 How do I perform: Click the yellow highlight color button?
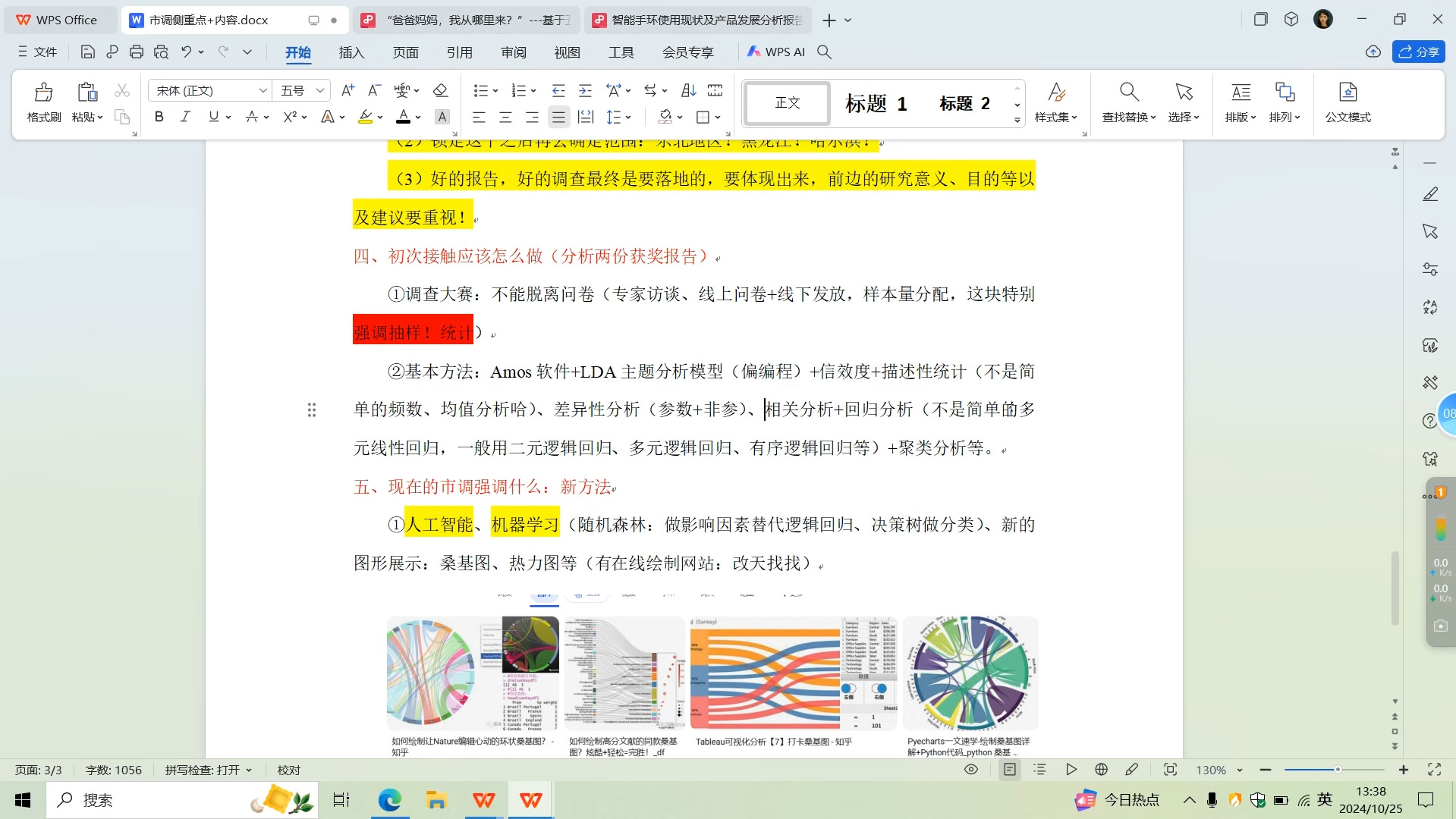[x=365, y=117]
